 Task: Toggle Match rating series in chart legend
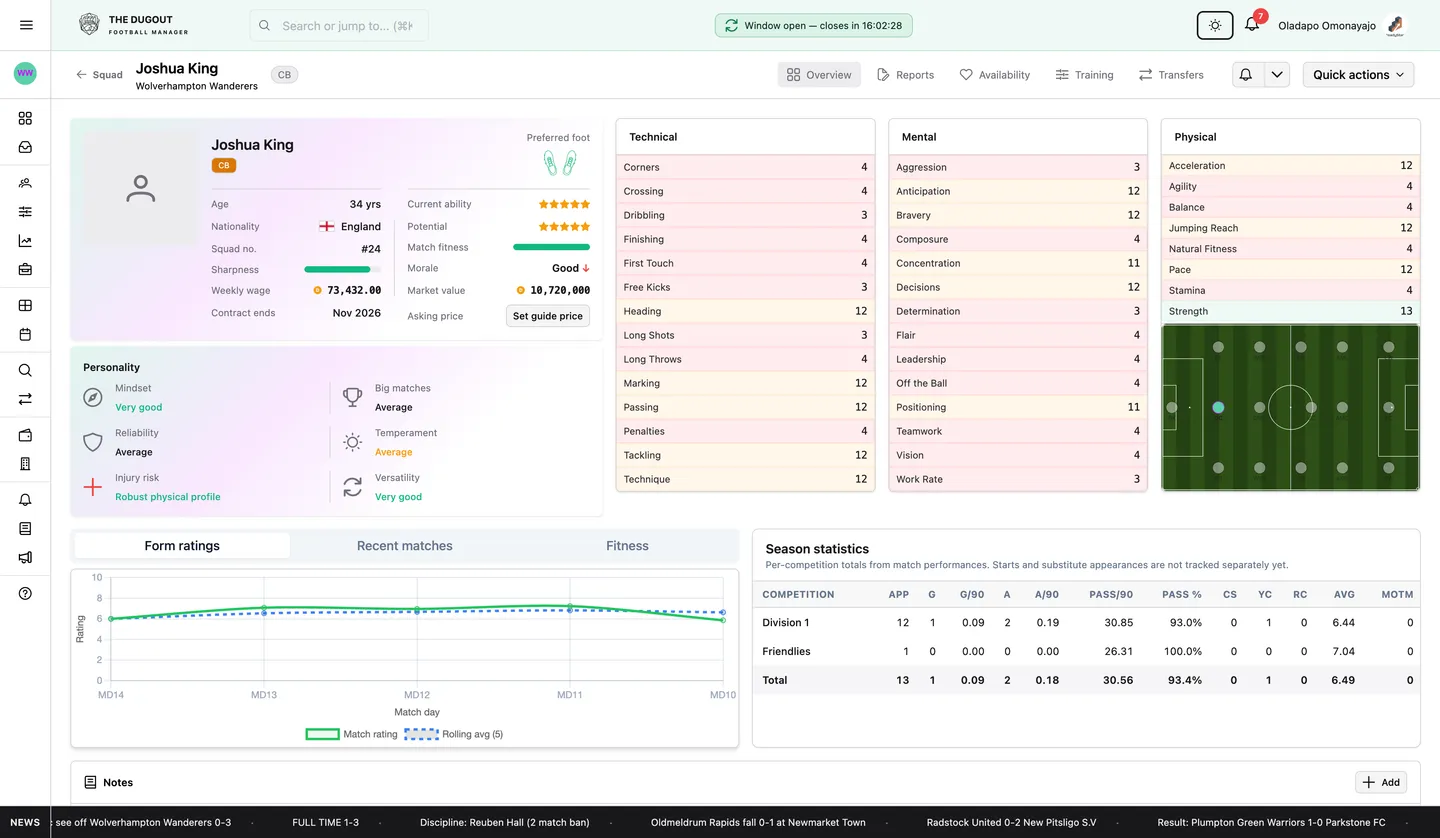(x=351, y=734)
